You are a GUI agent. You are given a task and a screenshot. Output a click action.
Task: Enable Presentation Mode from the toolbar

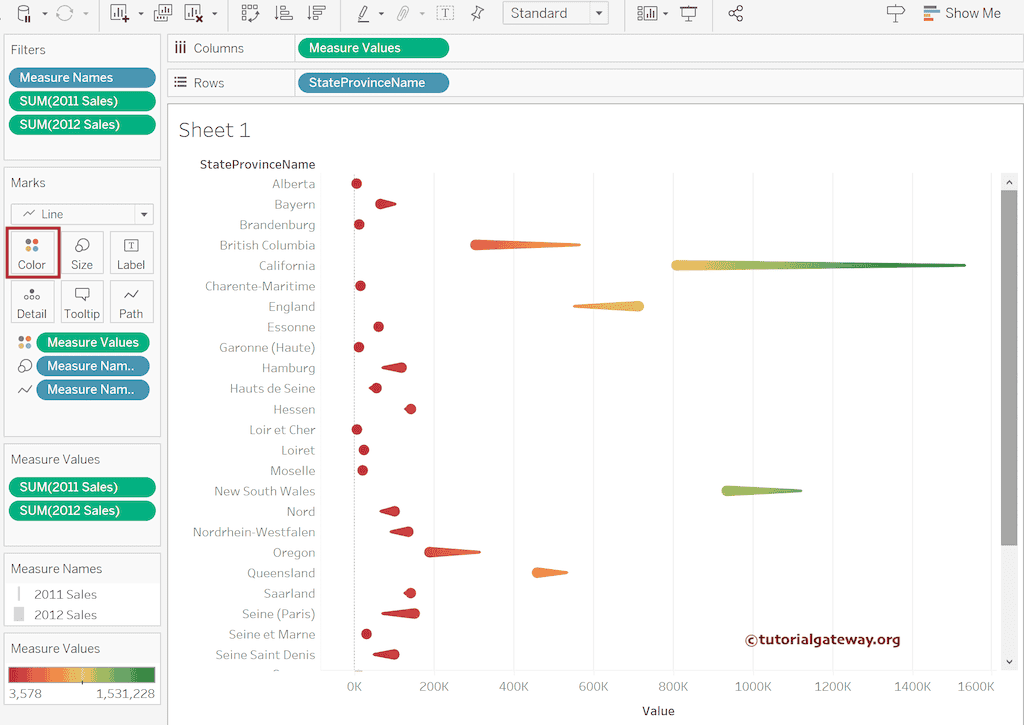(x=689, y=13)
